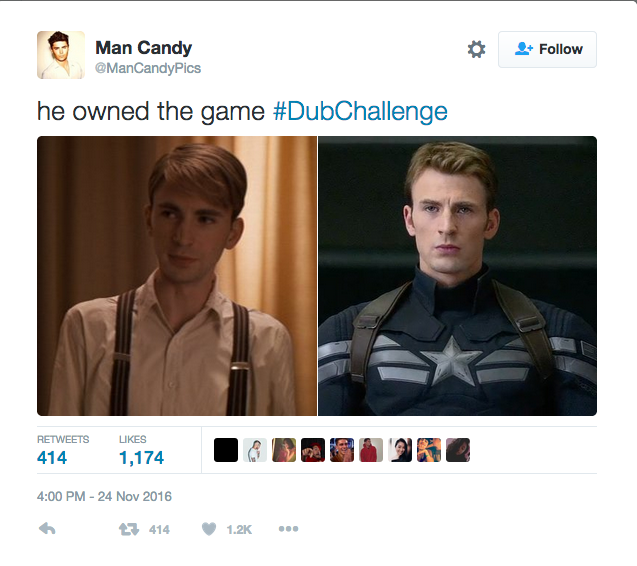Click the red hoodie liker avatar
The image size is (637, 566).
pyautogui.click(x=371, y=450)
